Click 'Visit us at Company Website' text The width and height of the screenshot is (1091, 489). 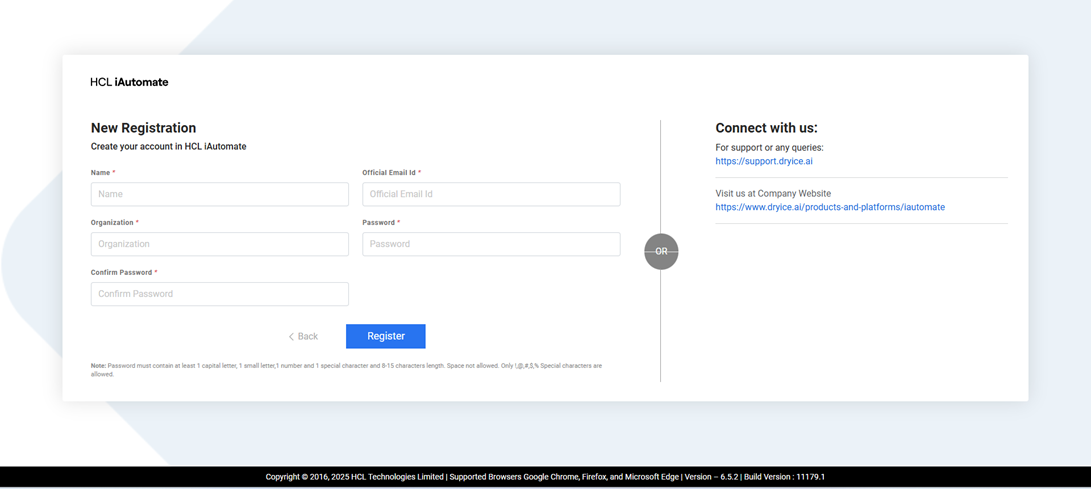[772, 193]
